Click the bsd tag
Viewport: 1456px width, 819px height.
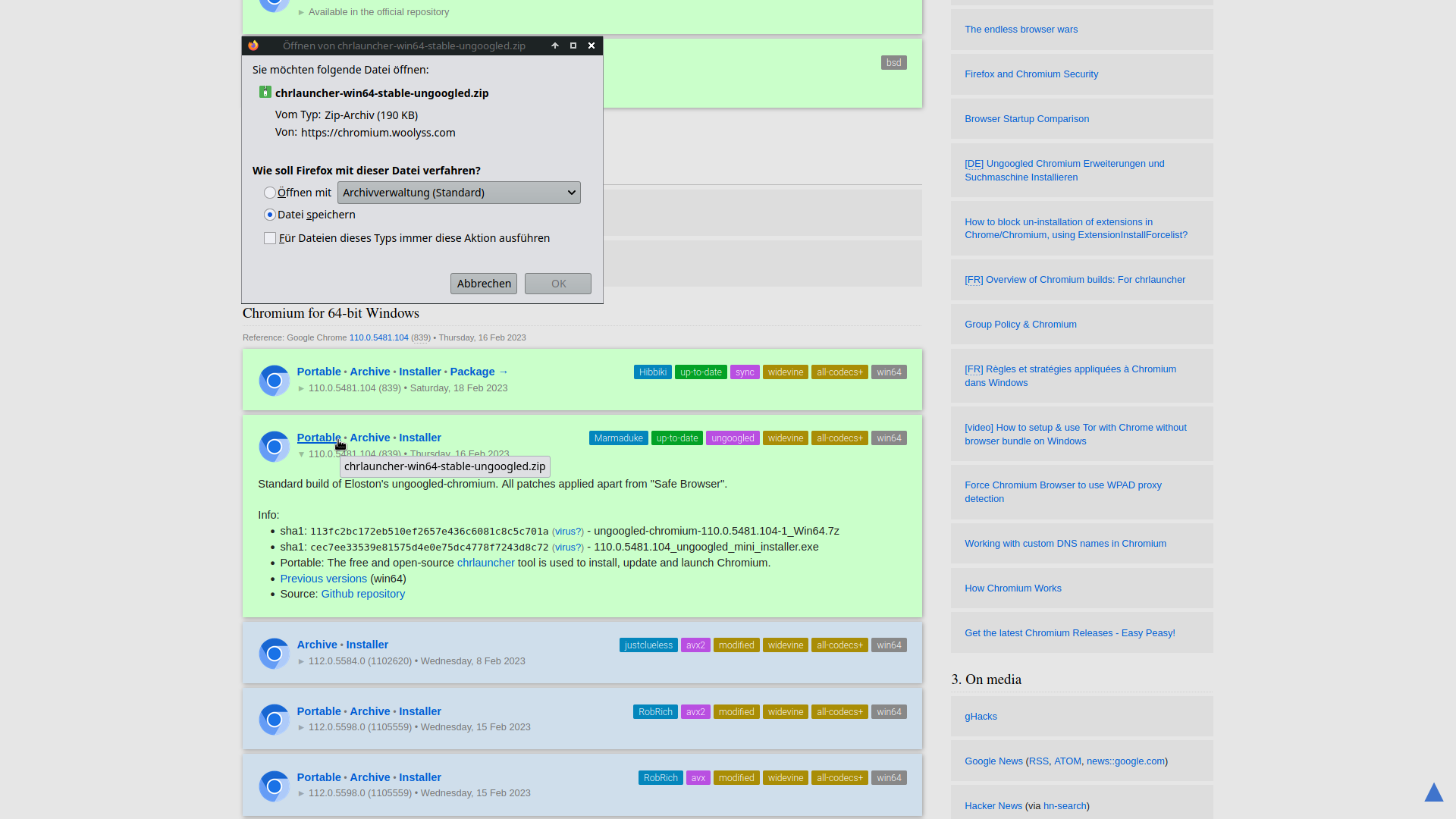coord(894,63)
